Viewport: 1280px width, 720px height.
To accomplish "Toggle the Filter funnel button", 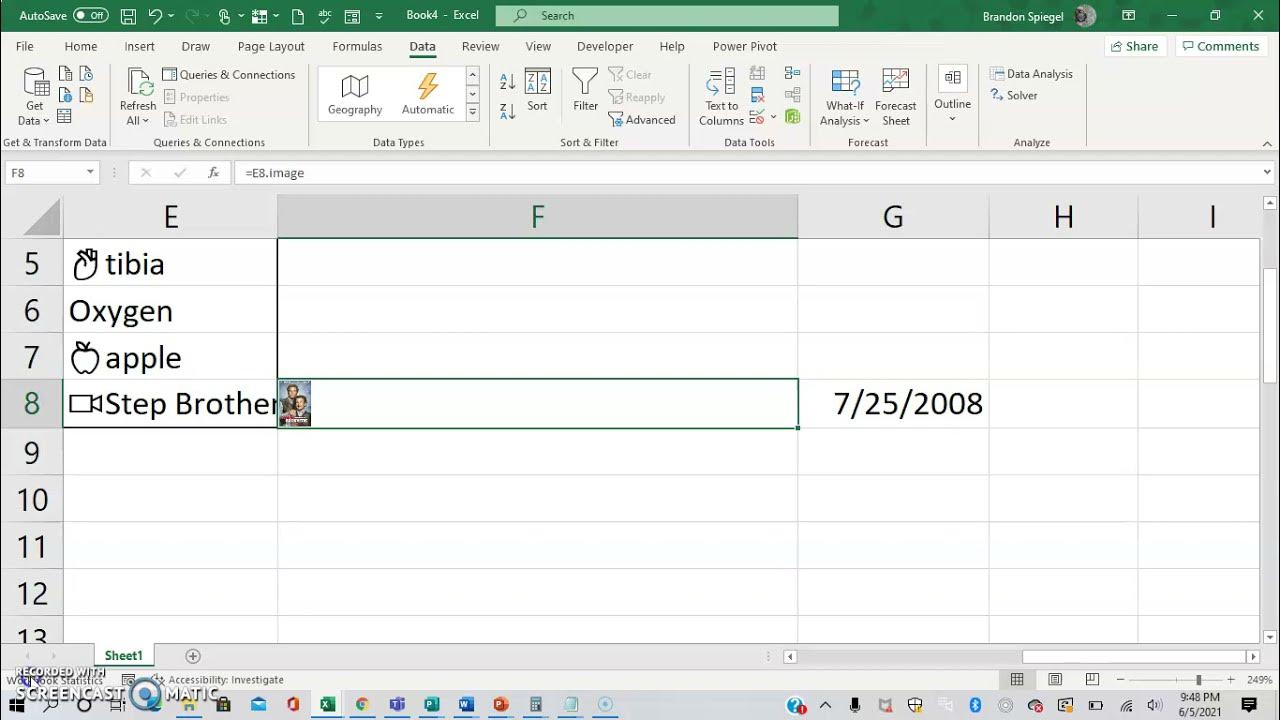I will click(x=585, y=91).
